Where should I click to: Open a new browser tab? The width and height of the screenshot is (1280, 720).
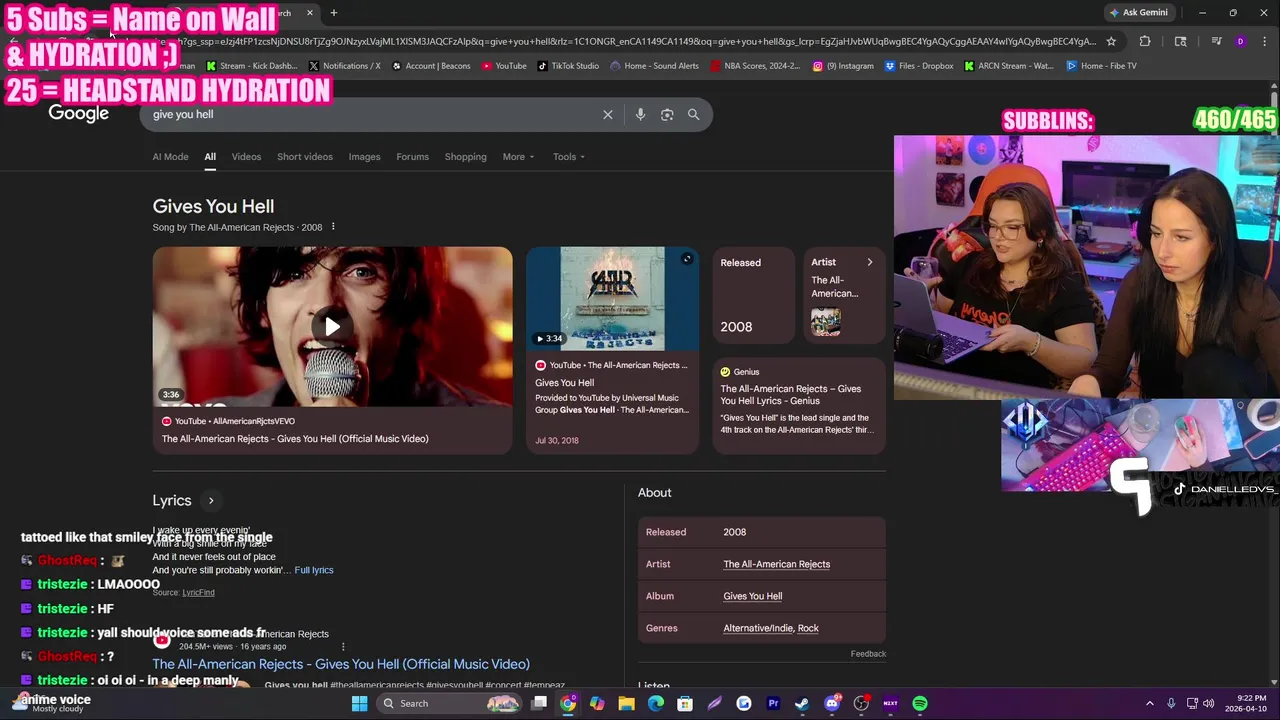coord(334,13)
